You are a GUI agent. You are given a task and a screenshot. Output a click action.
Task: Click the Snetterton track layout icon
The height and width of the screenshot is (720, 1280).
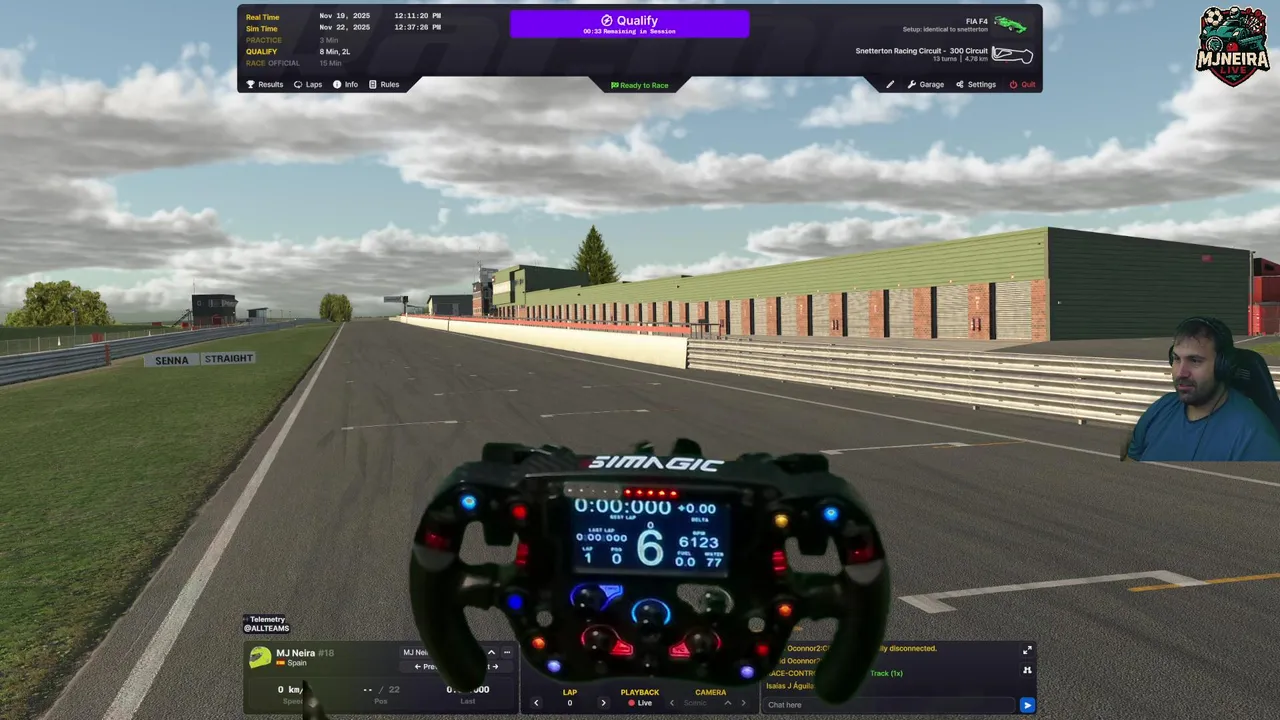click(1012, 55)
